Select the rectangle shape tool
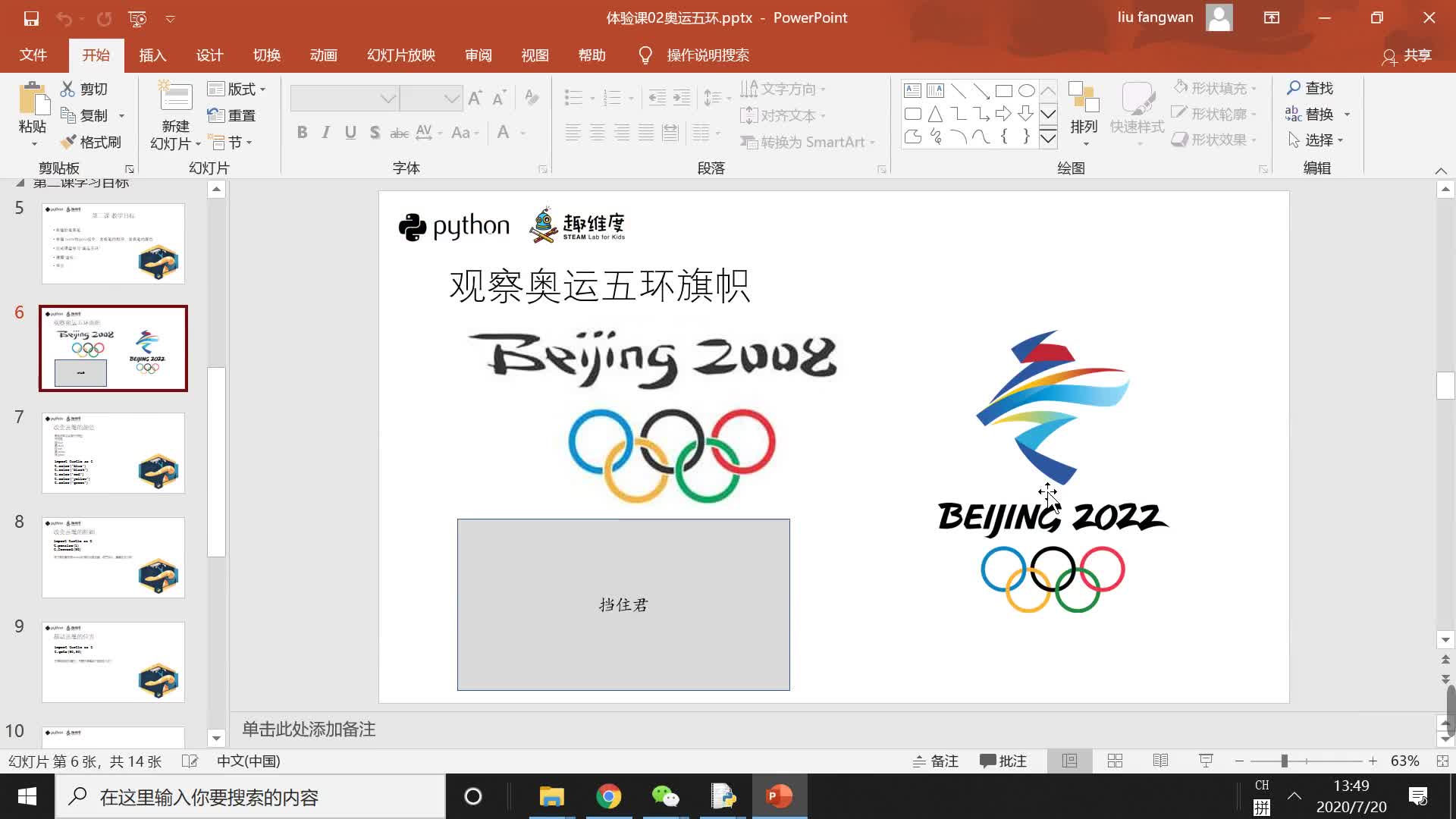This screenshot has height=819, width=1456. click(x=1003, y=91)
